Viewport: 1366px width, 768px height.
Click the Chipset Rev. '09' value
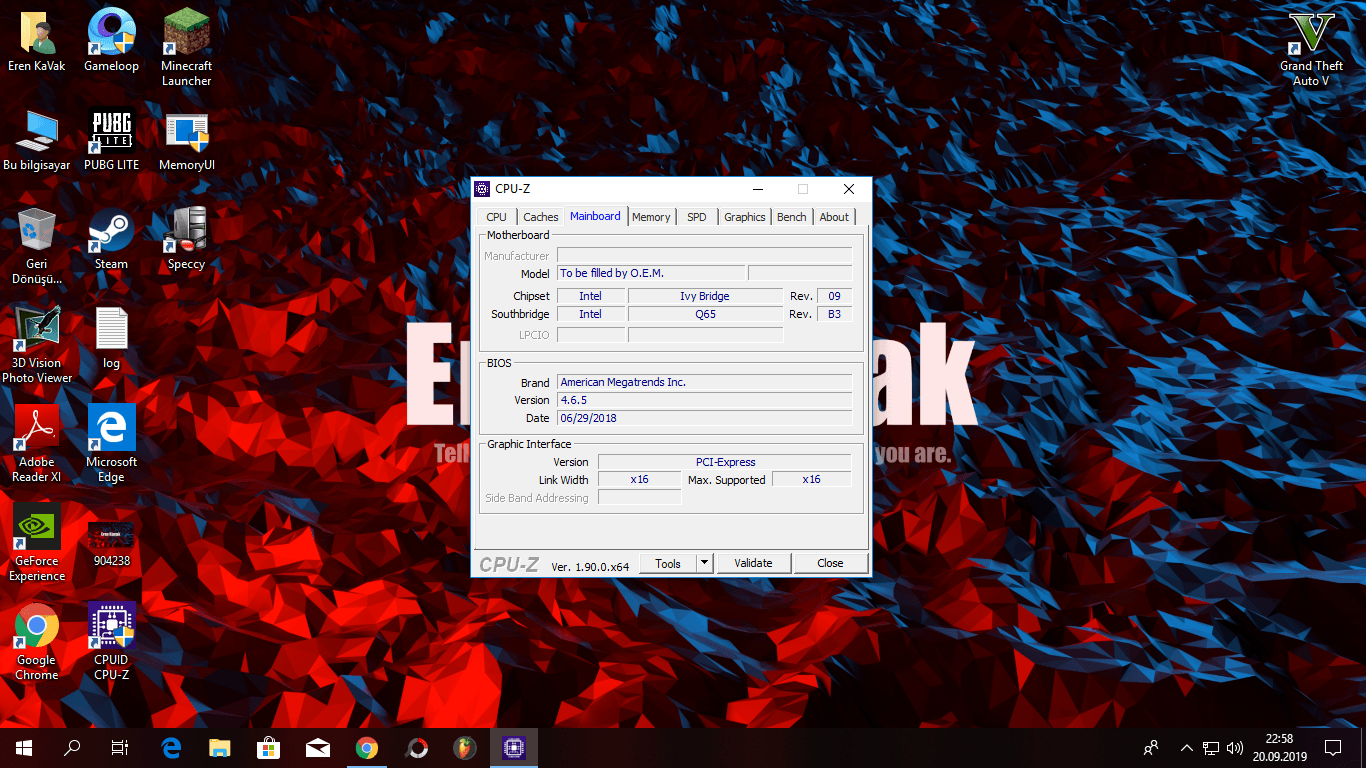(x=835, y=296)
